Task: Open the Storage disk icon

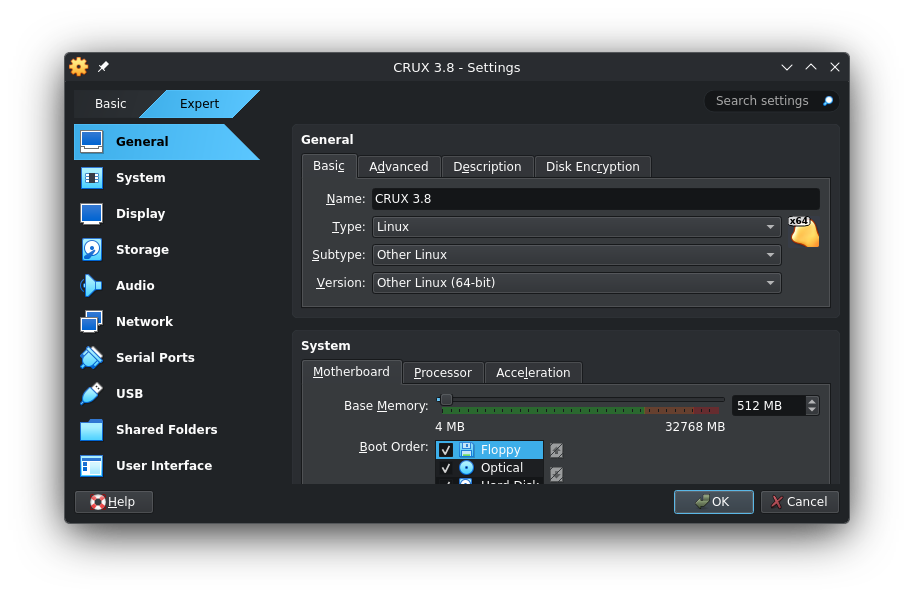Action: pos(92,250)
